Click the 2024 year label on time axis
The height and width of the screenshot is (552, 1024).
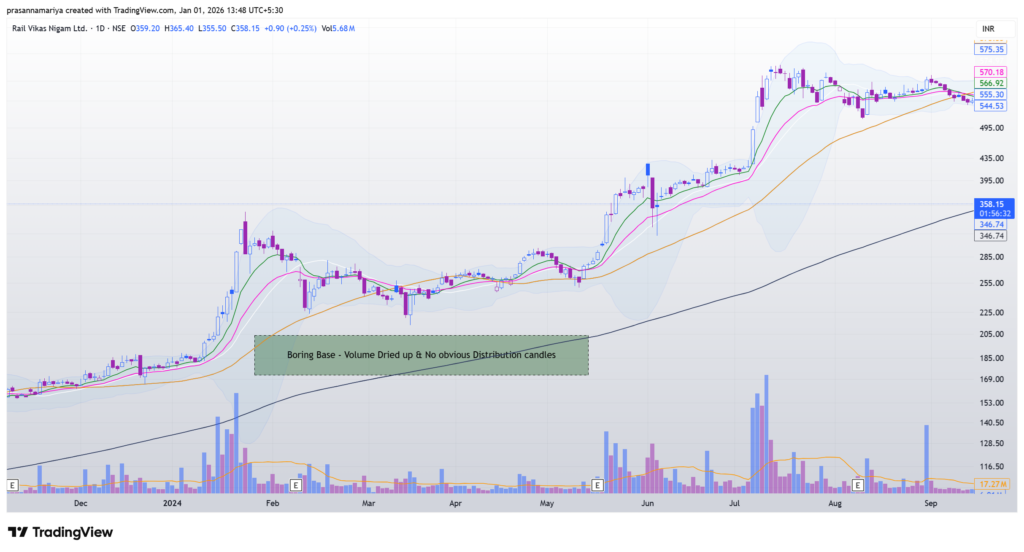tap(173, 503)
